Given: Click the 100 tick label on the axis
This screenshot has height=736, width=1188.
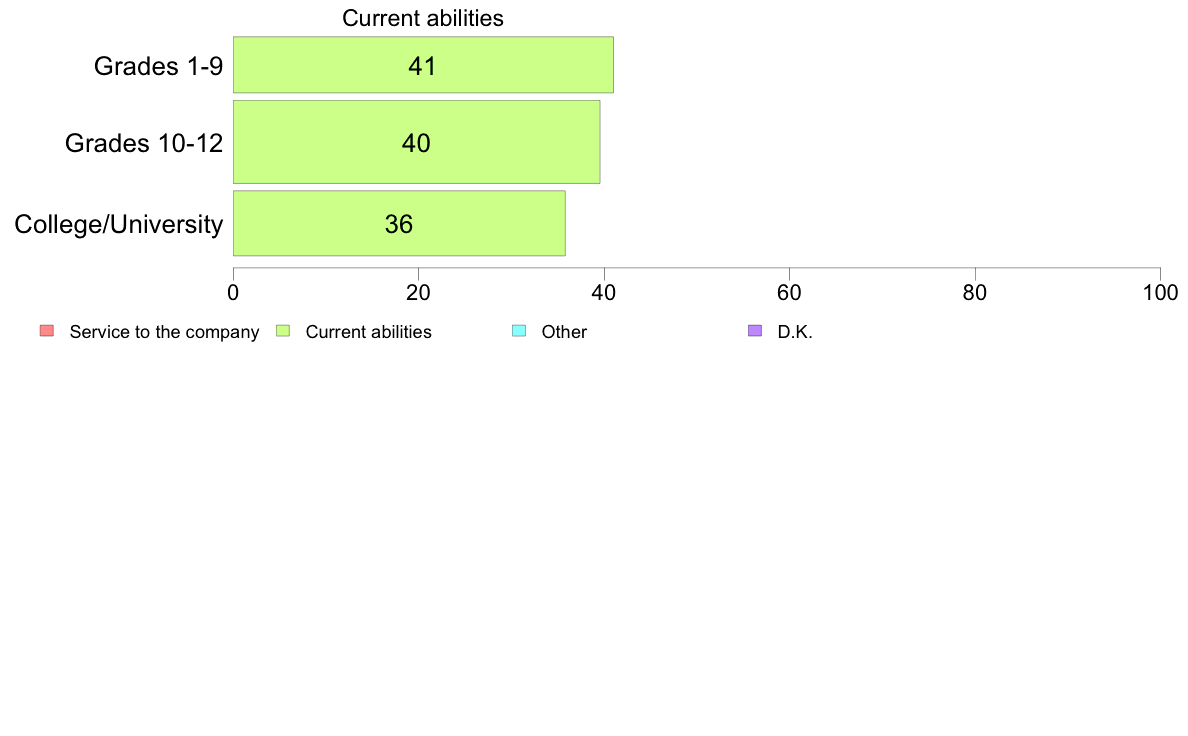Looking at the screenshot, I should (x=1160, y=293).
